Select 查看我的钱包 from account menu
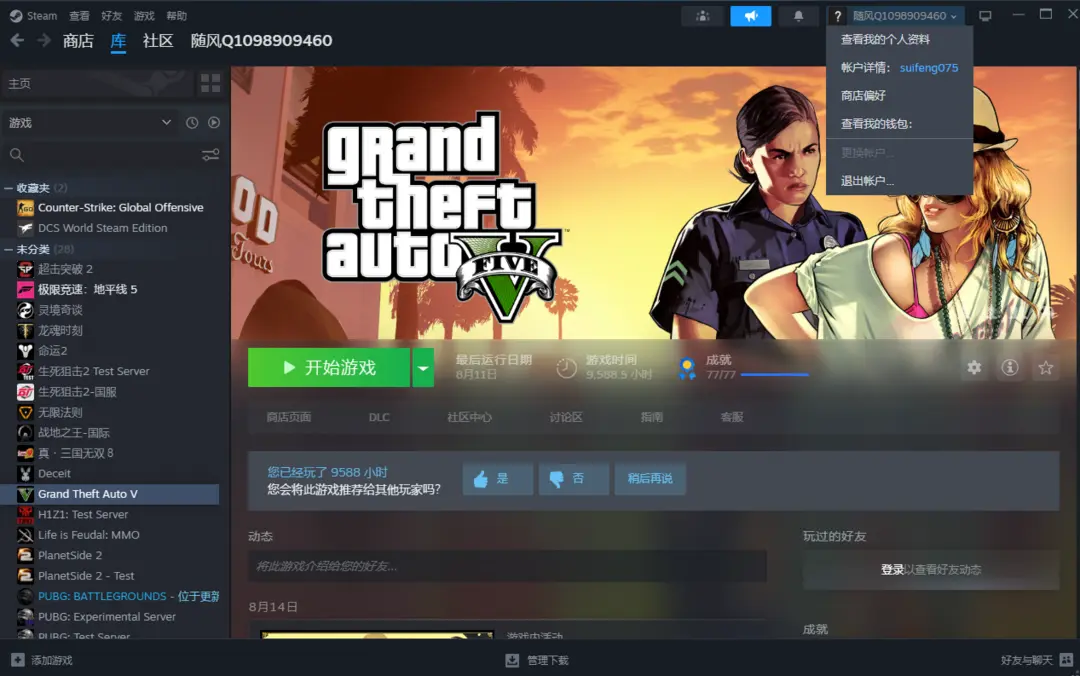 tap(876, 124)
